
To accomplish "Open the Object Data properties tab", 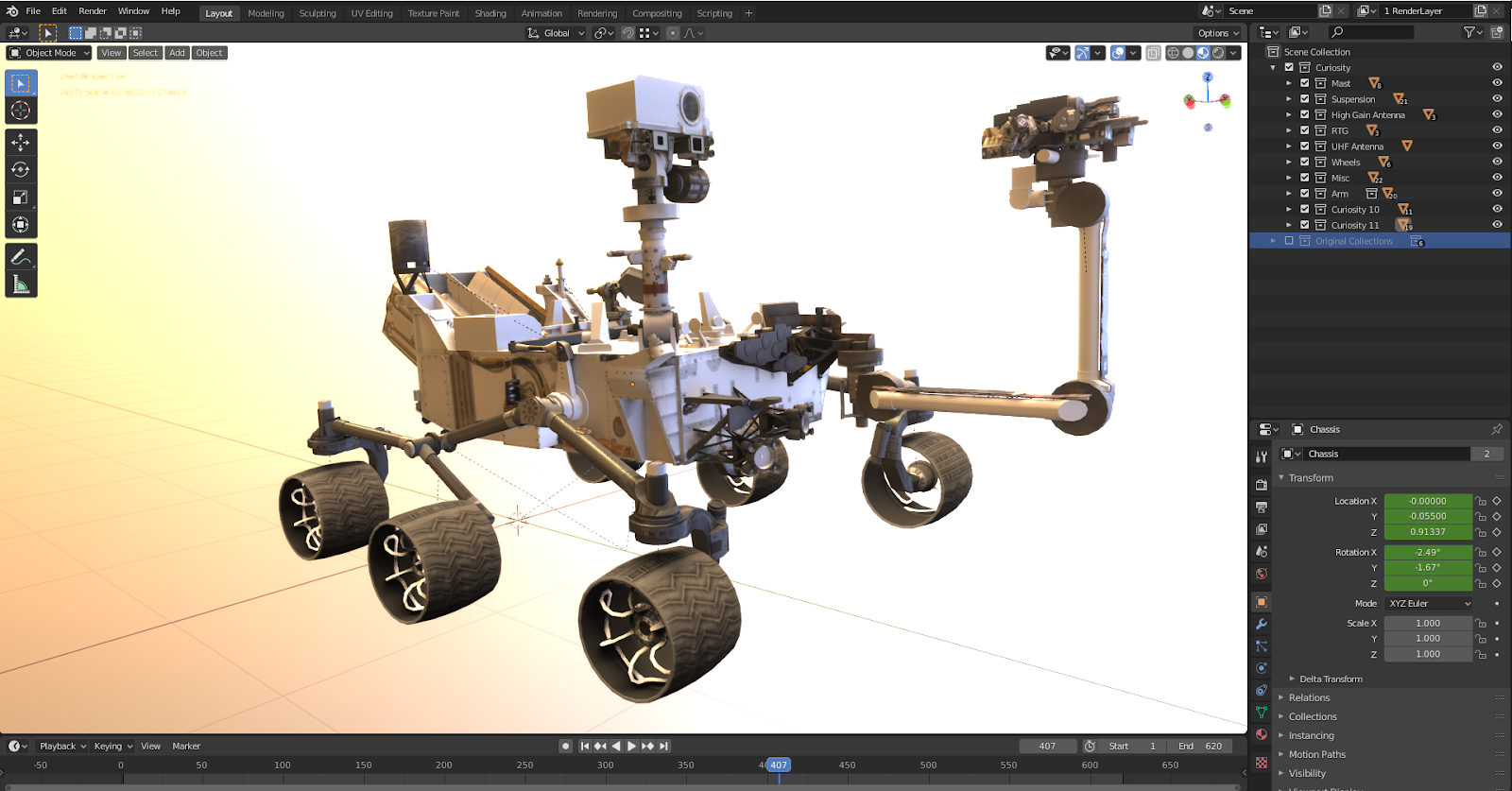I will [x=1262, y=713].
